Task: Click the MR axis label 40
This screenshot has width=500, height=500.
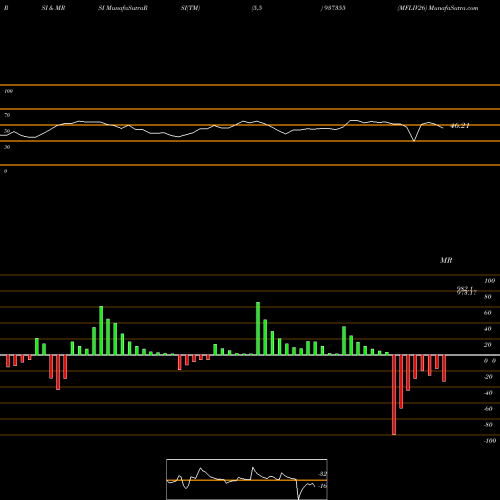Action: pos(487,329)
